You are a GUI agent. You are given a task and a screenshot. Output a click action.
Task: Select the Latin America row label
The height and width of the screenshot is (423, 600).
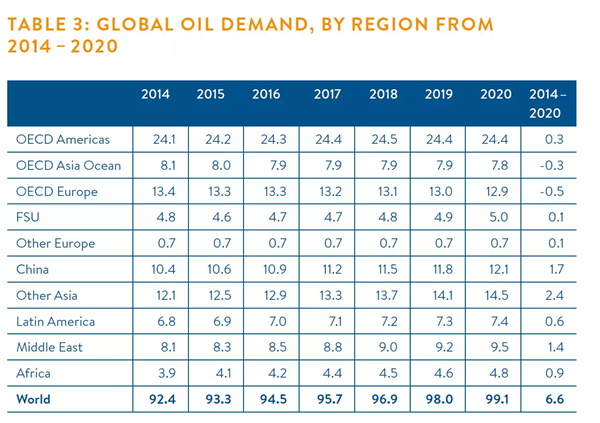57,321
